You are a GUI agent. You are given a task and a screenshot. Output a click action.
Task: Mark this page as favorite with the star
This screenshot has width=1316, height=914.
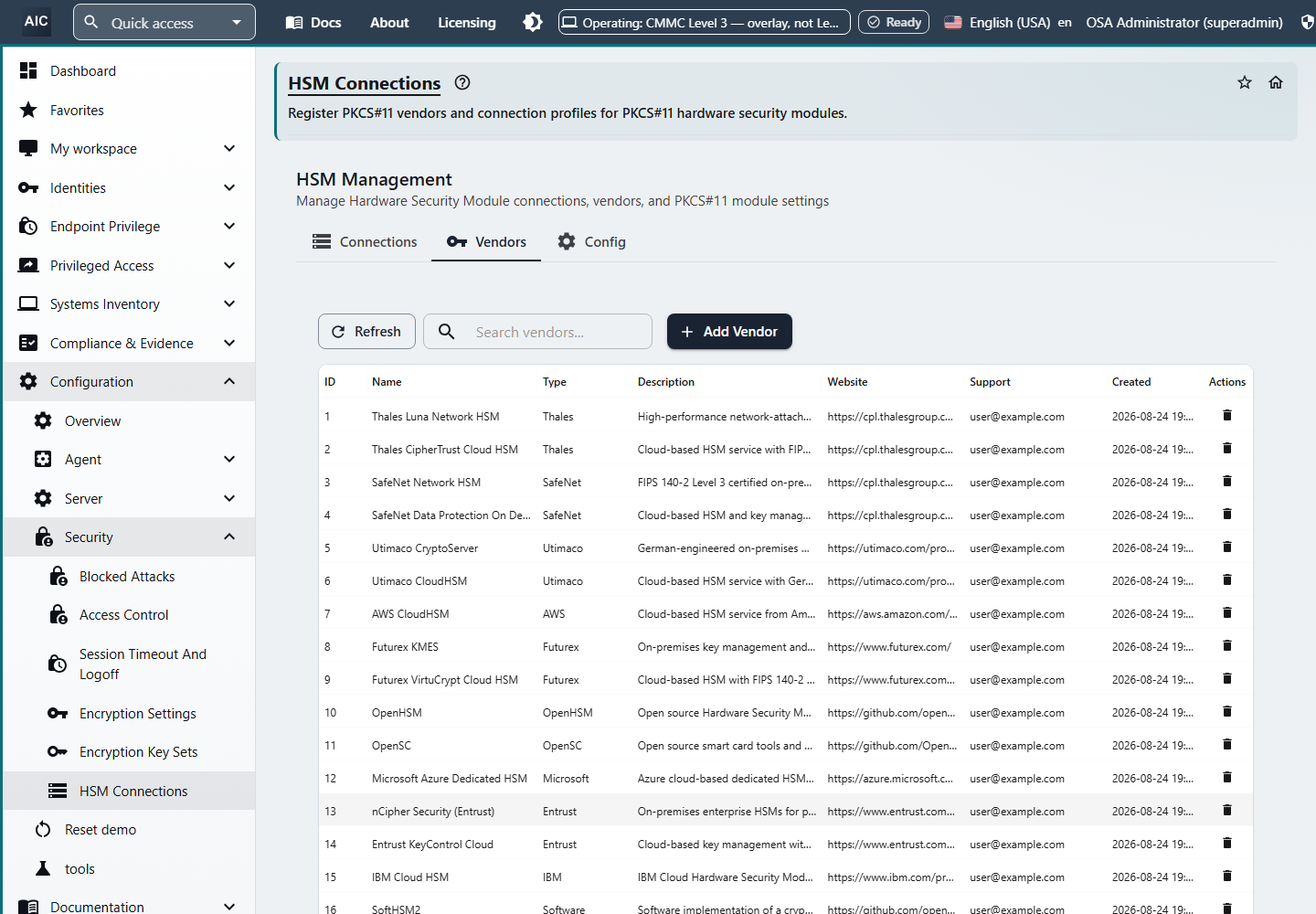pos(1245,82)
